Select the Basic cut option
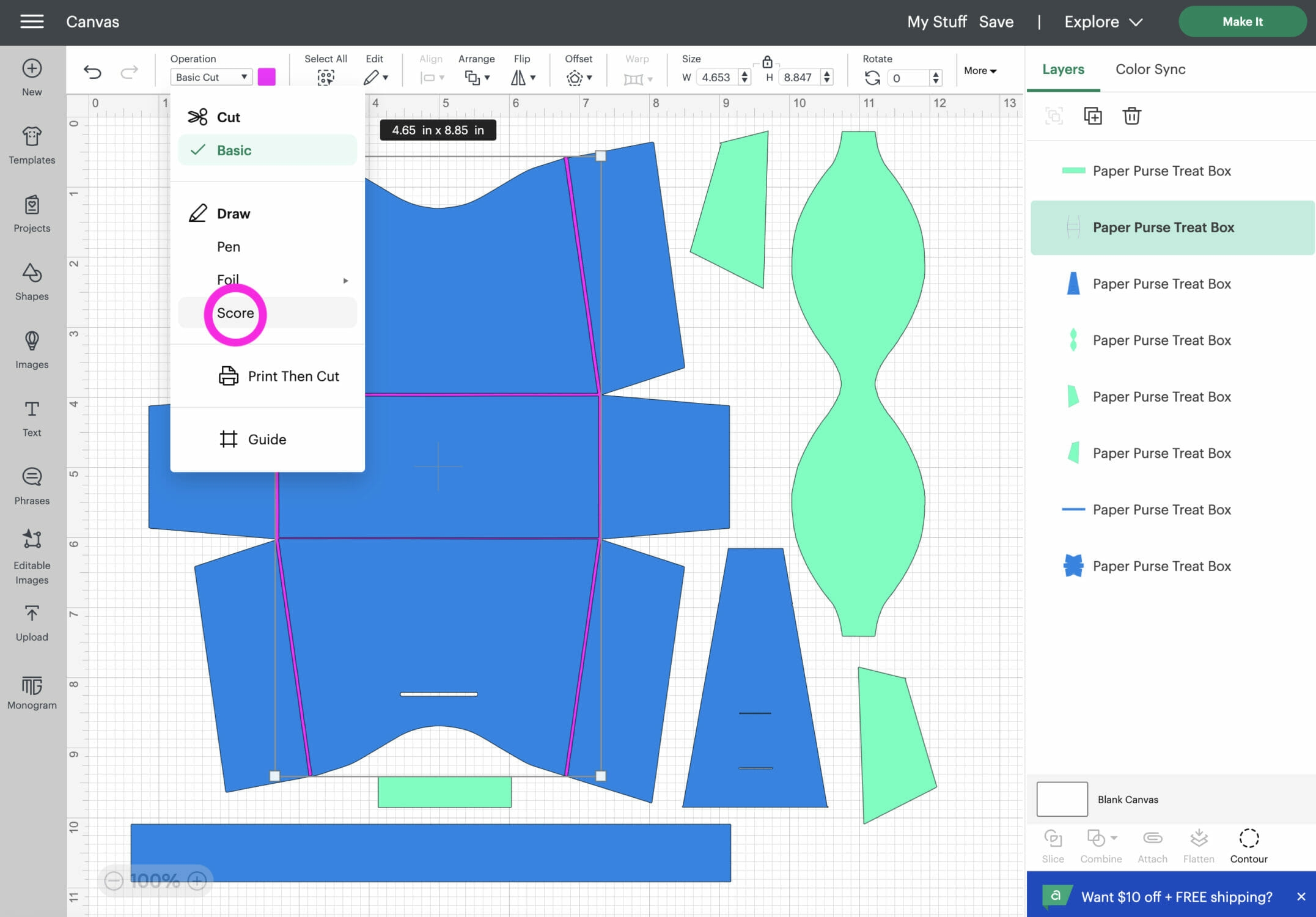 click(x=233, y=150)
